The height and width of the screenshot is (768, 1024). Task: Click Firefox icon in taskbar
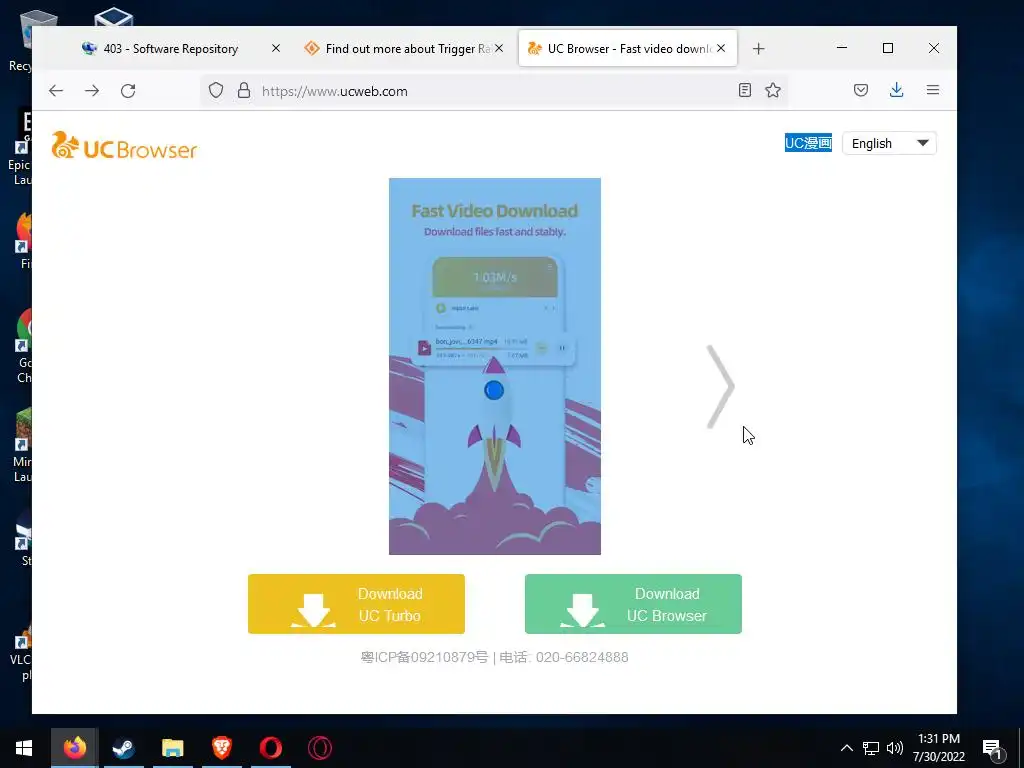[75, 748]
